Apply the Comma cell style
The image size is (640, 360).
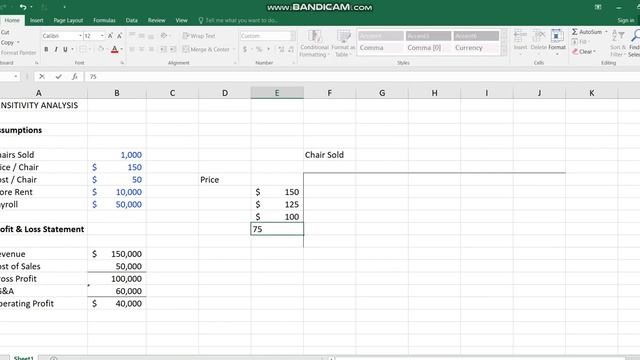380,48
